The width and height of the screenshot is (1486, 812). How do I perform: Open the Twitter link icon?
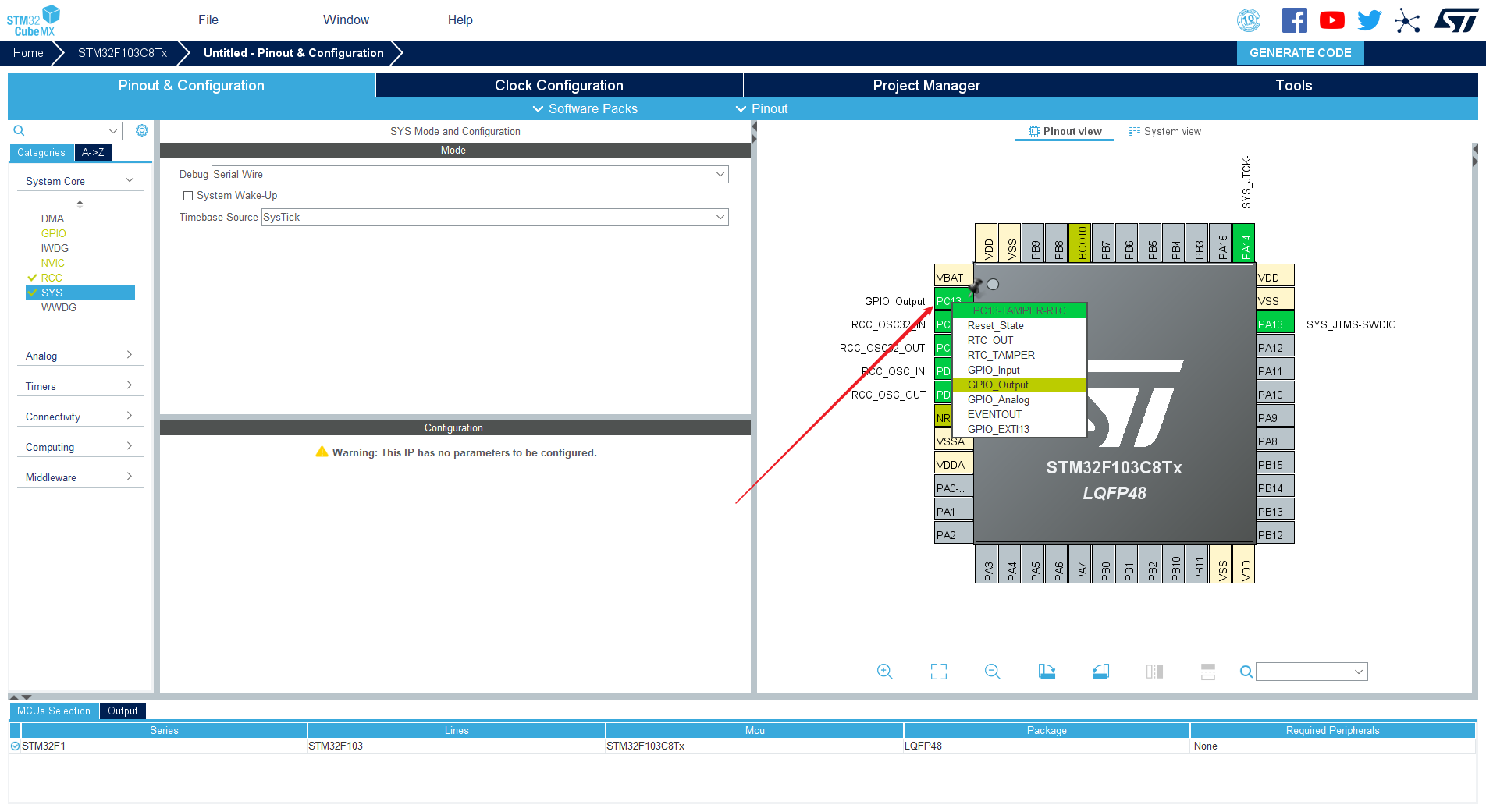tap(1369, 20)
